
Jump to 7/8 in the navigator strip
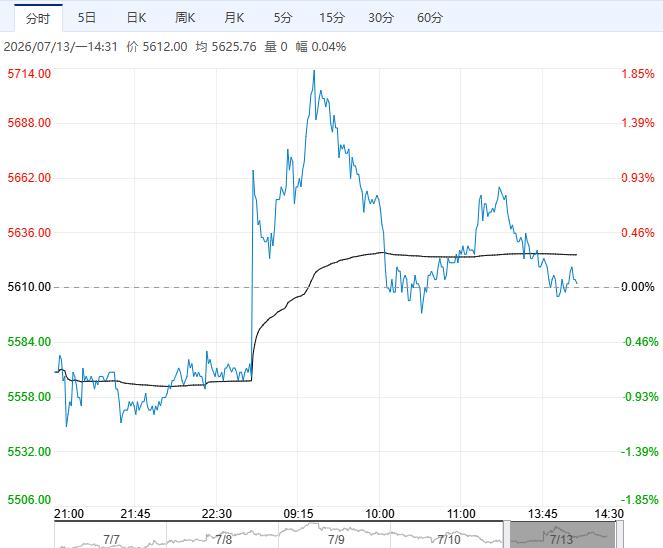[x=224, y=540]
